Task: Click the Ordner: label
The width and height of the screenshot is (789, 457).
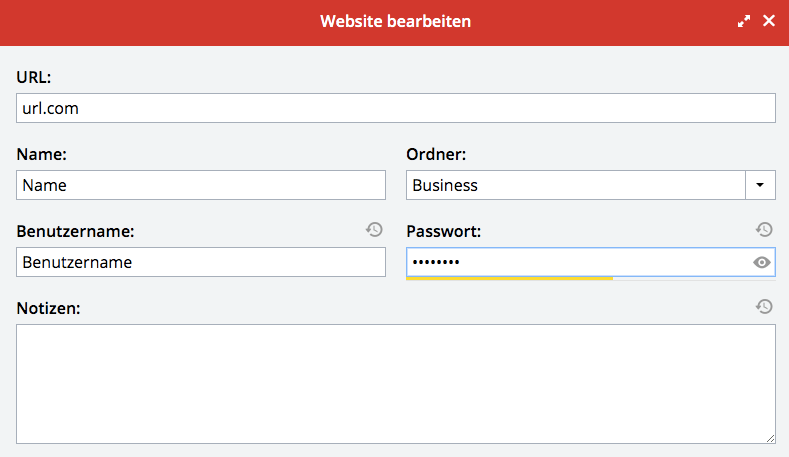Action: 436,155
